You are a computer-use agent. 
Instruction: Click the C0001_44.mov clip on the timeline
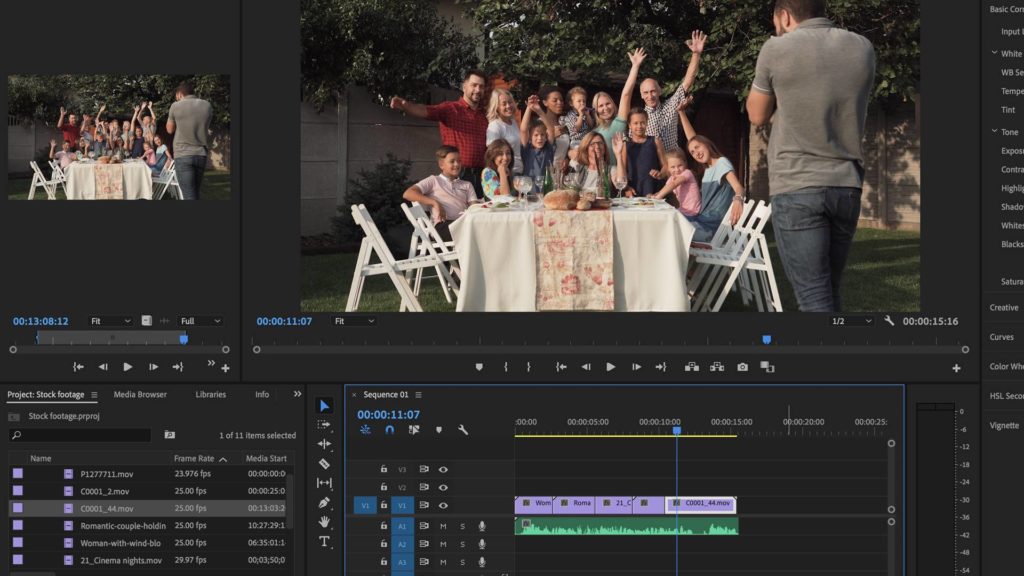point(702,503)
